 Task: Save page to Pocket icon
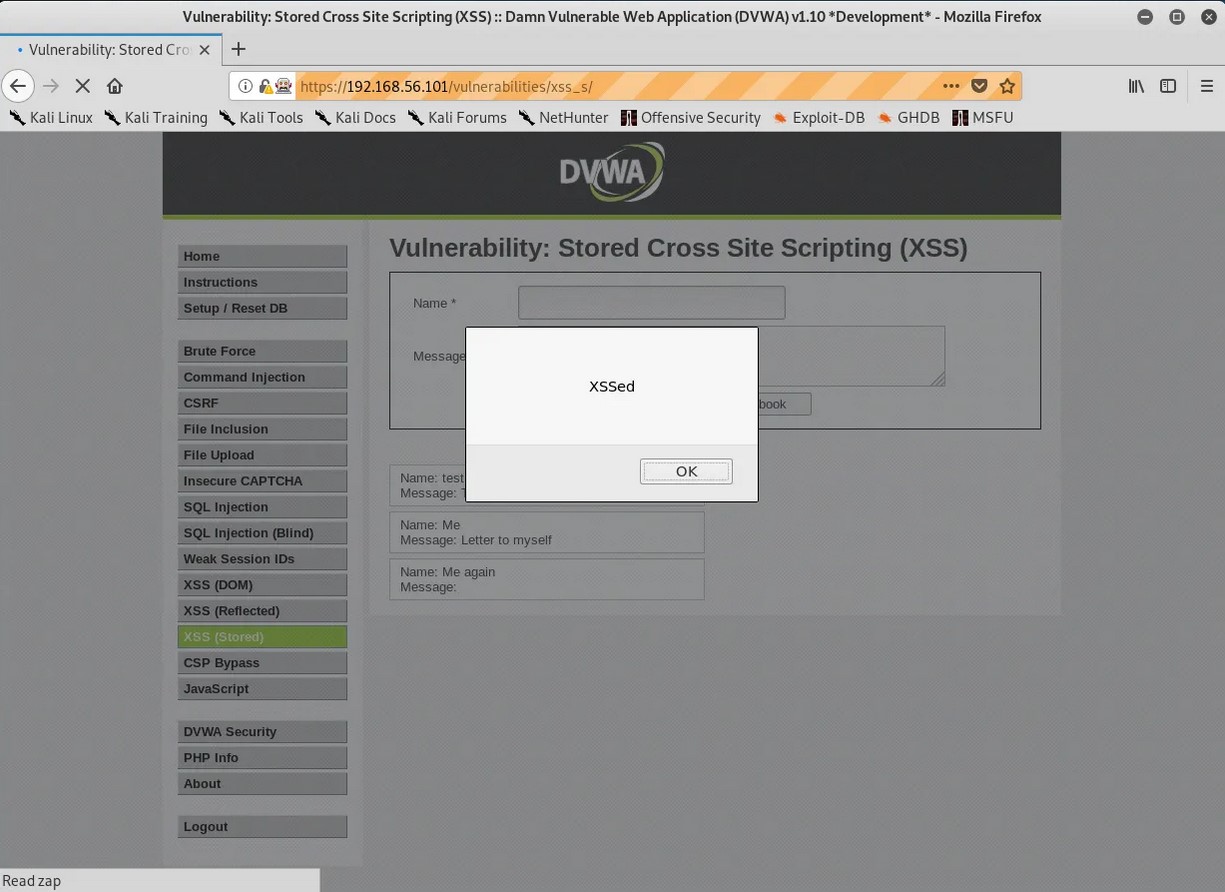979,86
